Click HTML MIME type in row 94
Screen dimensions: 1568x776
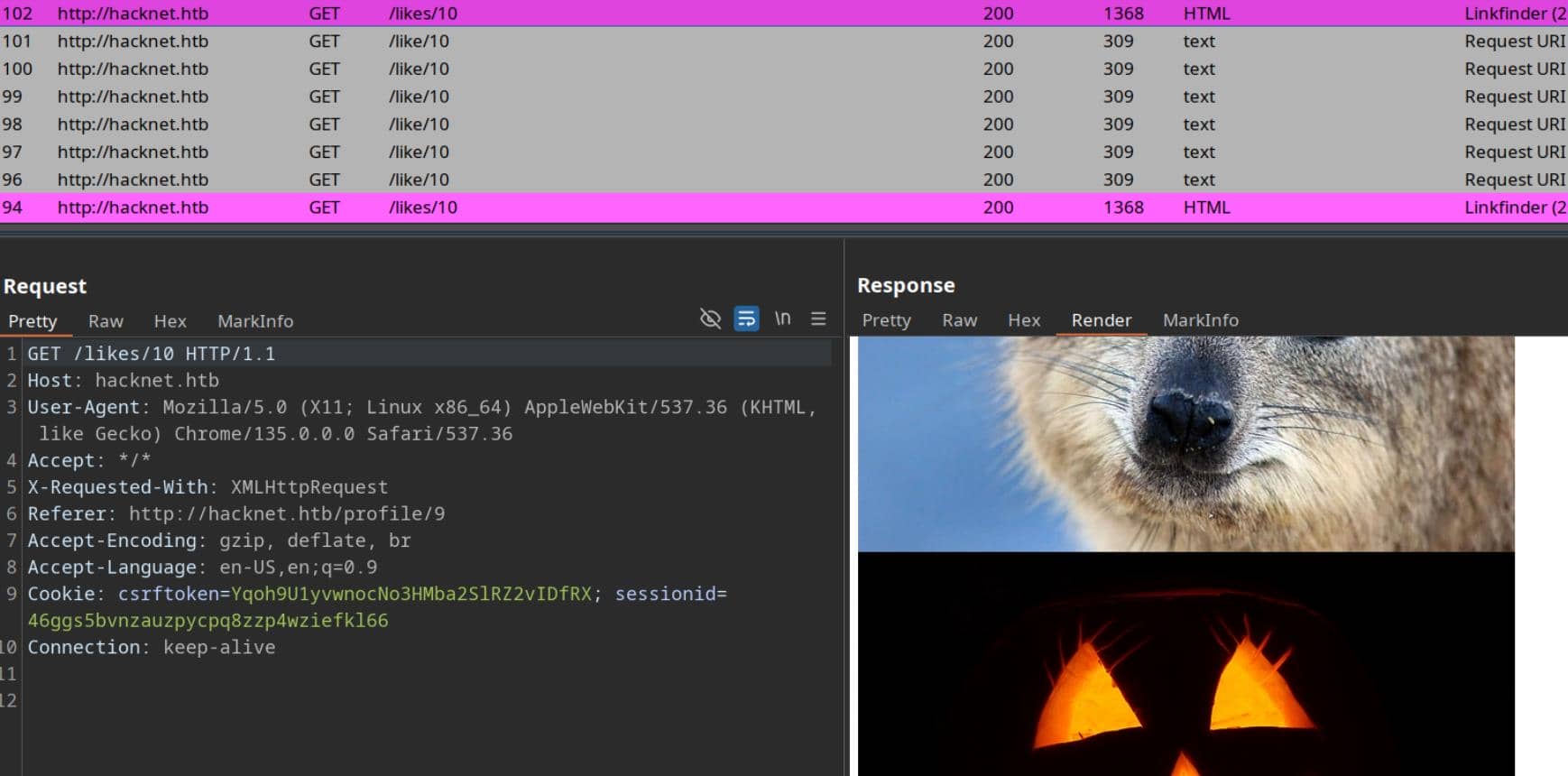(x=1206, y=208)
